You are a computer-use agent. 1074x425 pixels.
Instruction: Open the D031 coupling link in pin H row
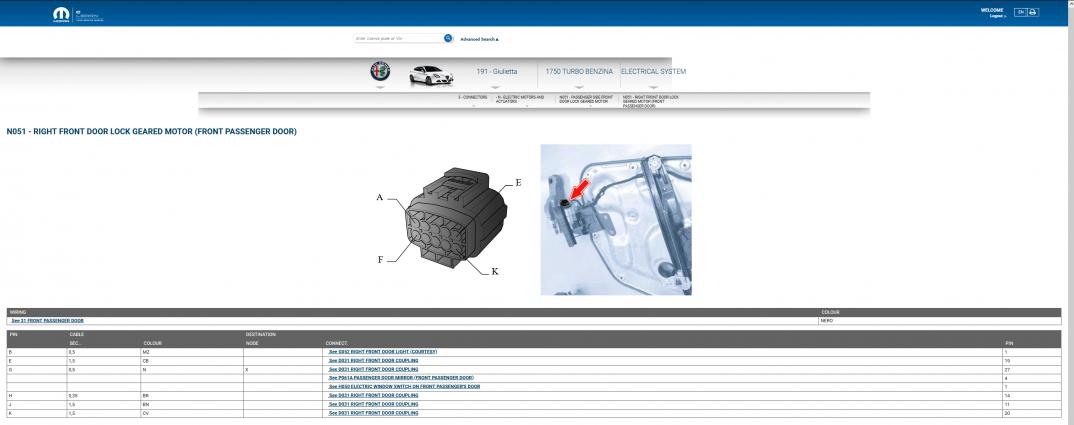[373, 396]
